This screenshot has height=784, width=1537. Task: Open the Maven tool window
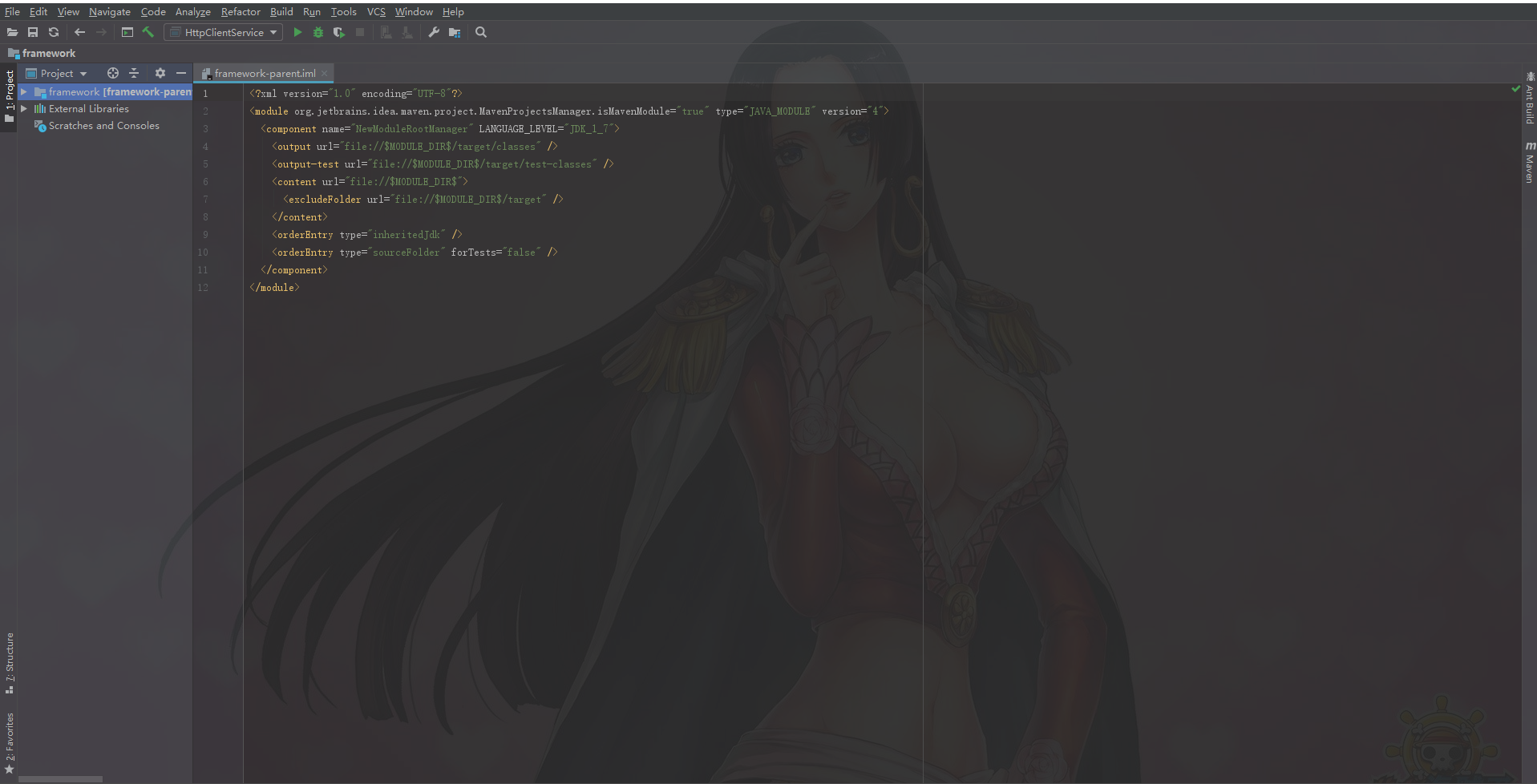[1528, 157]
